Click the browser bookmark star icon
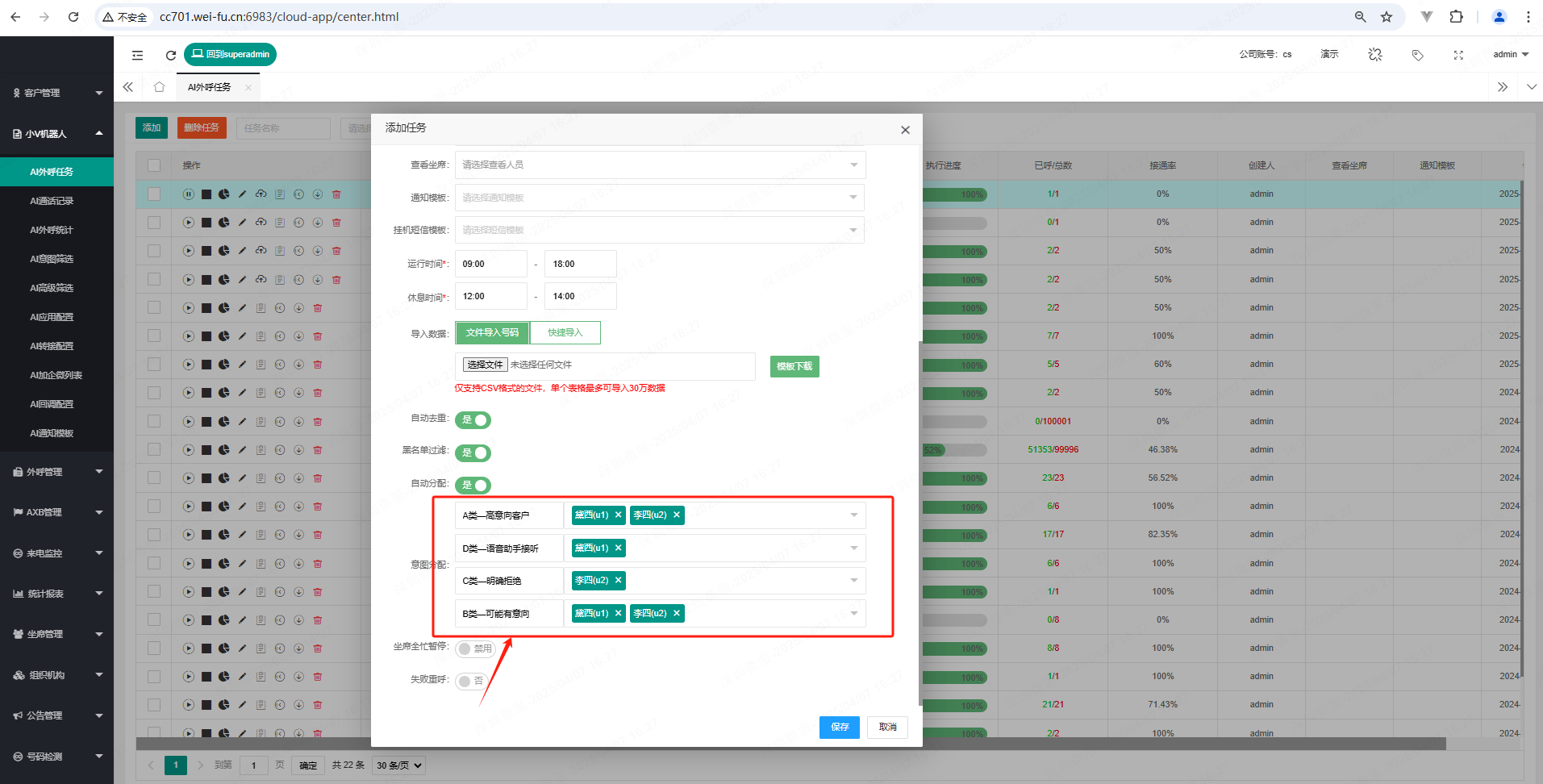1543x784 pixels. [x=1387, y=17]
